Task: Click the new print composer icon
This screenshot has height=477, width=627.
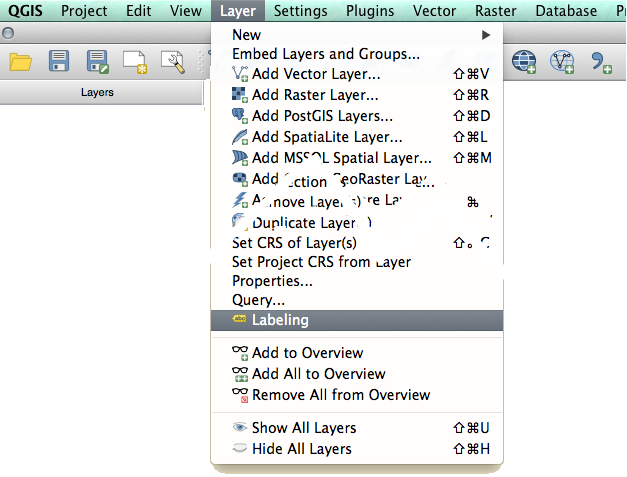Action: [135, 62]
